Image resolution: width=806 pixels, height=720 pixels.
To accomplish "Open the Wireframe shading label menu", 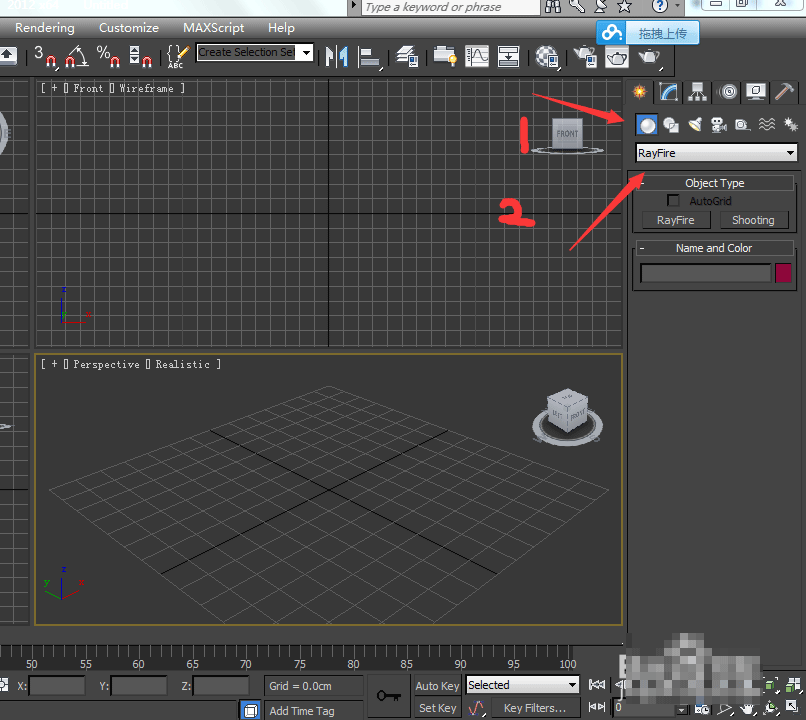I will coord(146,88).
